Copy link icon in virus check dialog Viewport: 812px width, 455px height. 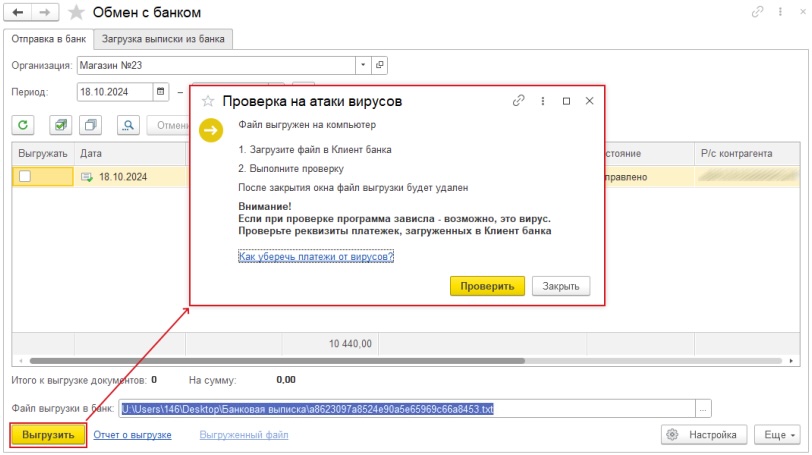[518, 101]
